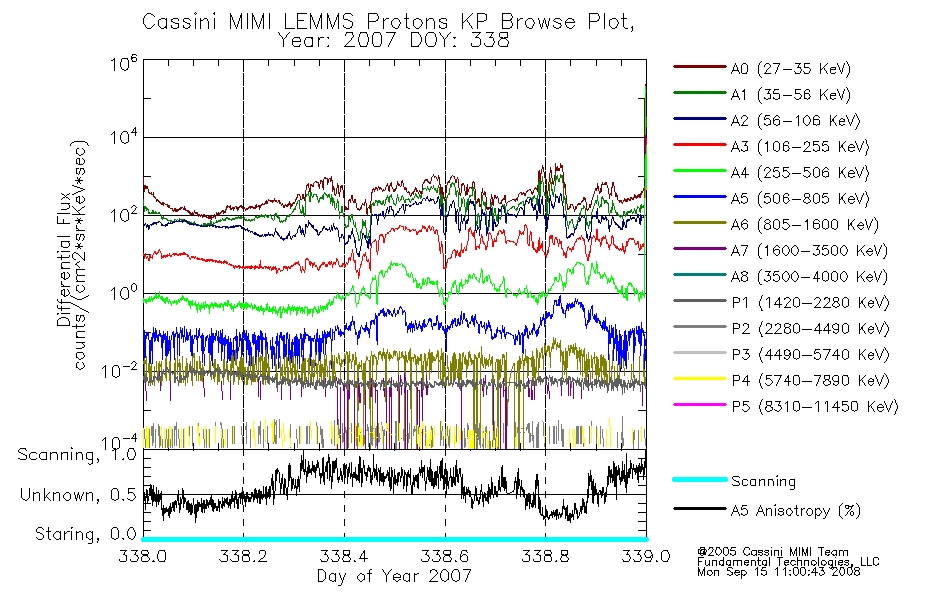Click the magenta P5 legend line
This screenshot has height=600, width=950.
click(700, 405)
